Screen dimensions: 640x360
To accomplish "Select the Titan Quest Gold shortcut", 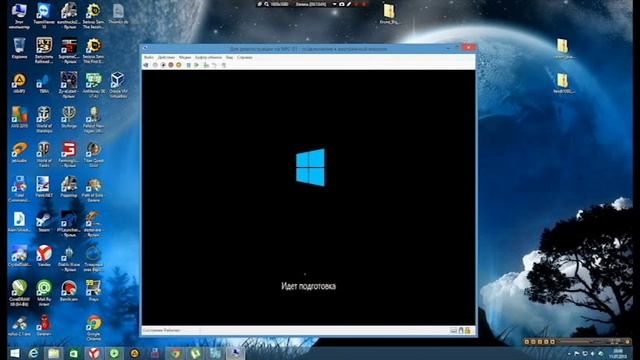I will [x=93, y=154].
